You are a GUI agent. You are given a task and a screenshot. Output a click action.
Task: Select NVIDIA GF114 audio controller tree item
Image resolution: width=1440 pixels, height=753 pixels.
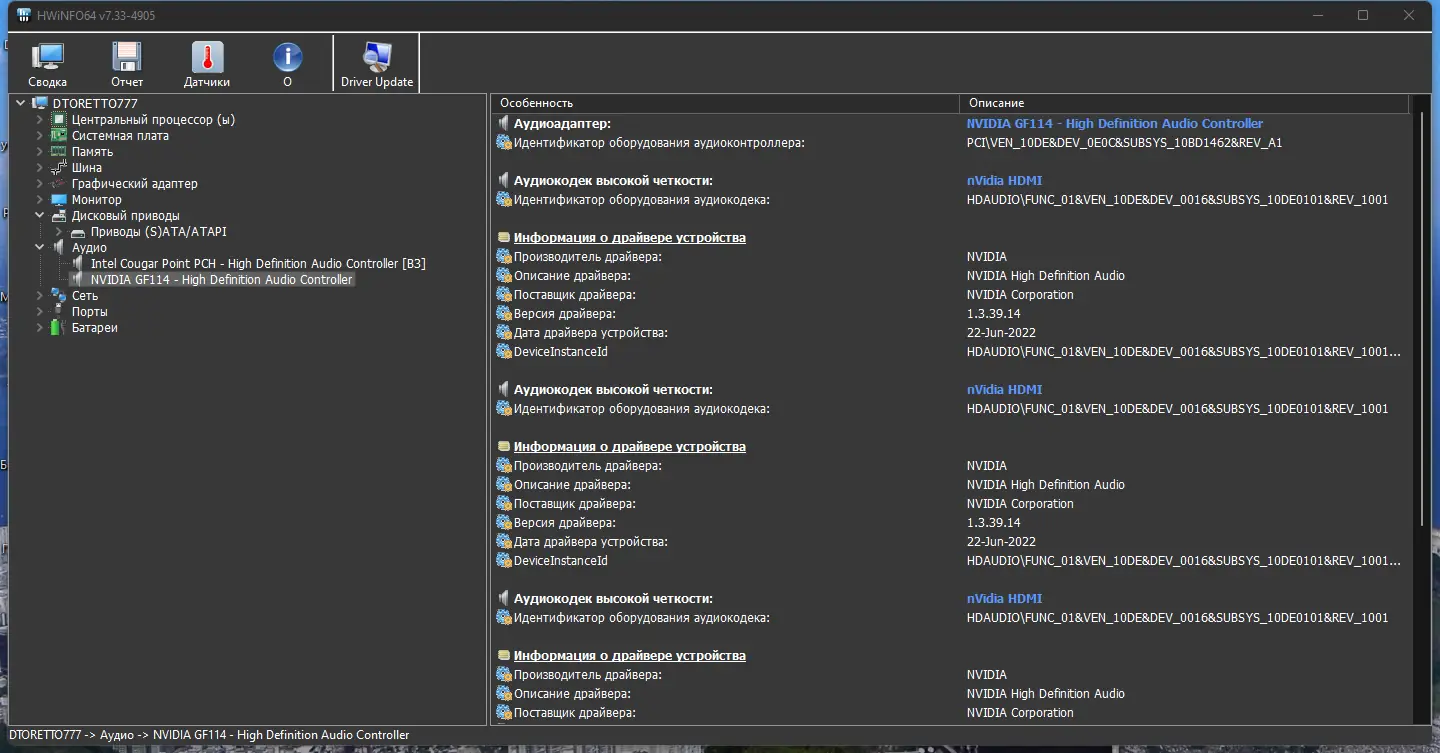click(221, 279)
